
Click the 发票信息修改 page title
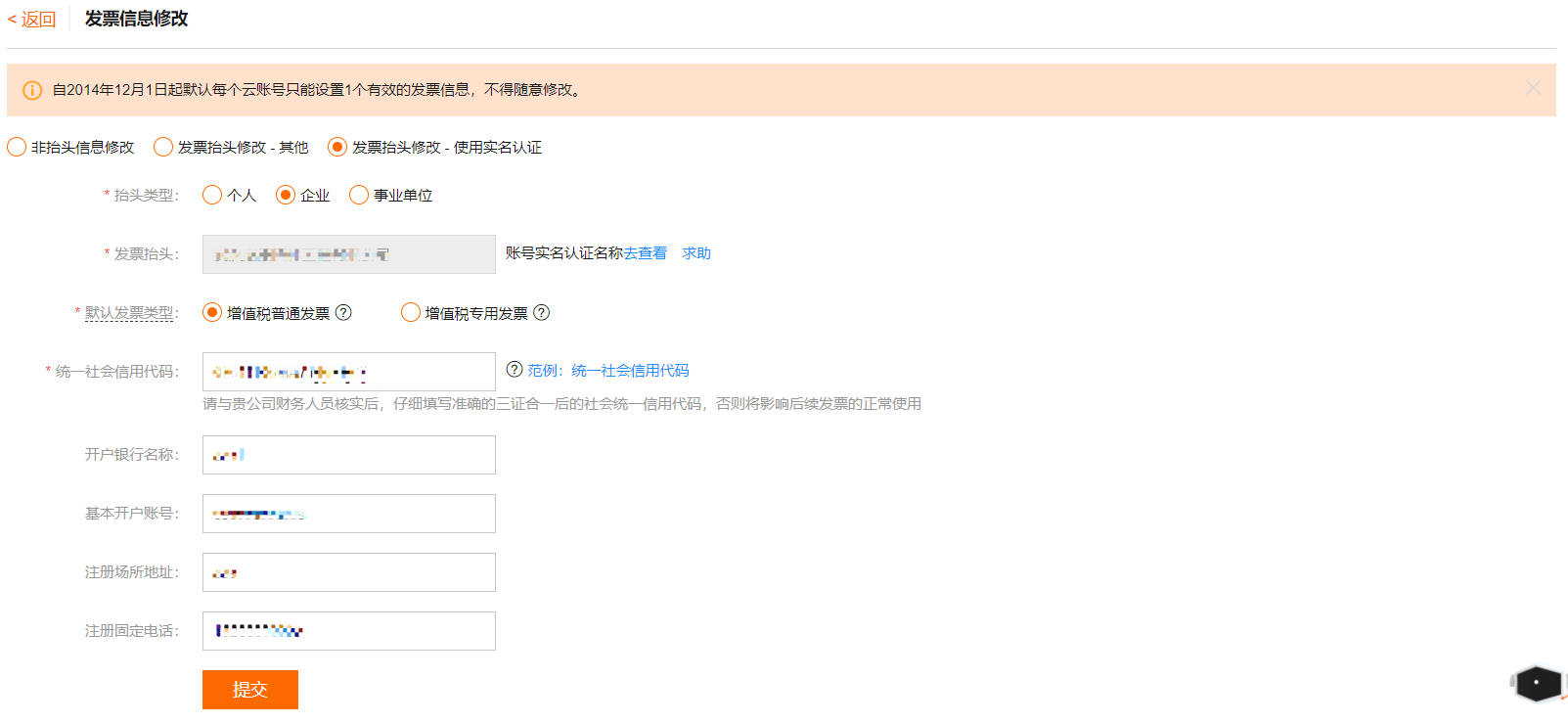point(136,19)
